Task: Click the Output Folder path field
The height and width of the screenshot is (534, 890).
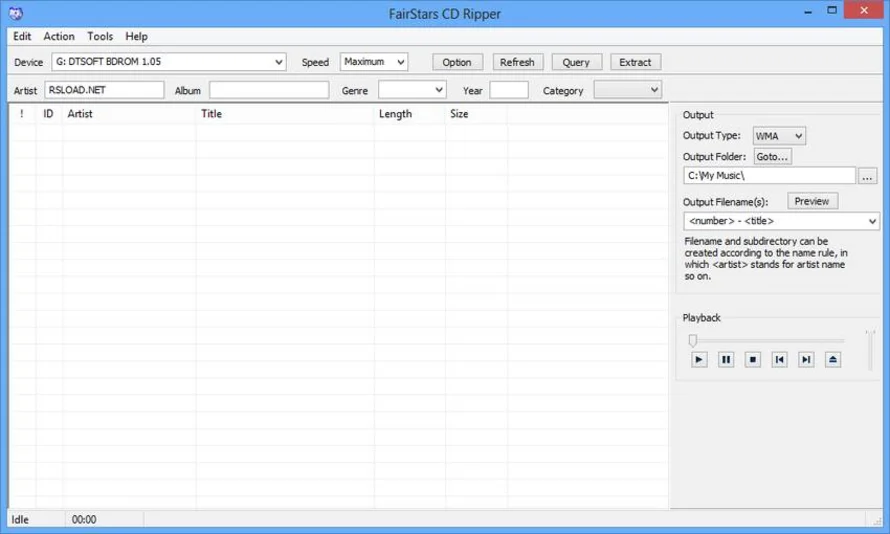Action: (769, 175)
